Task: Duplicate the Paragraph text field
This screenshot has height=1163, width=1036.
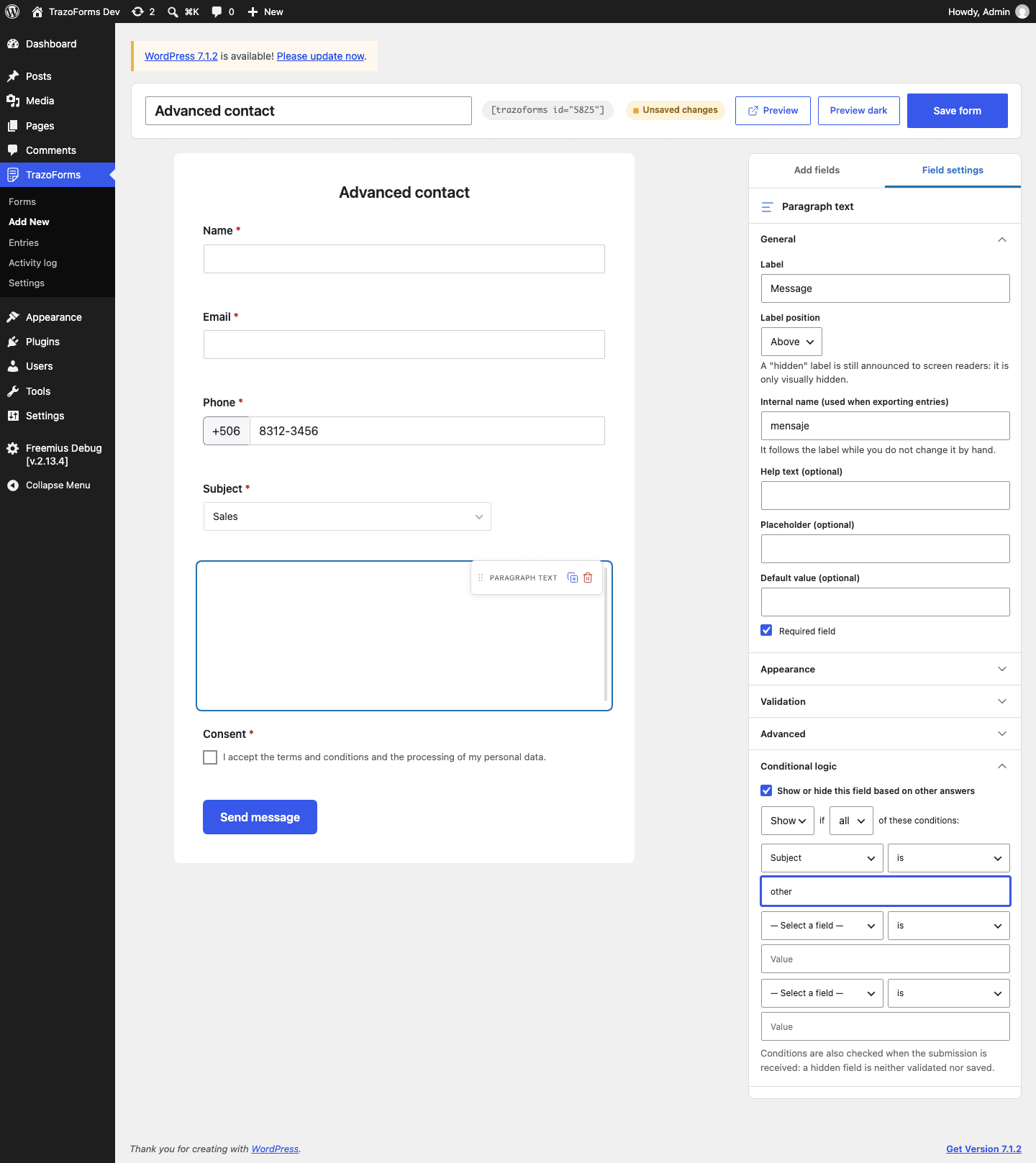Action: pos(573,578)
